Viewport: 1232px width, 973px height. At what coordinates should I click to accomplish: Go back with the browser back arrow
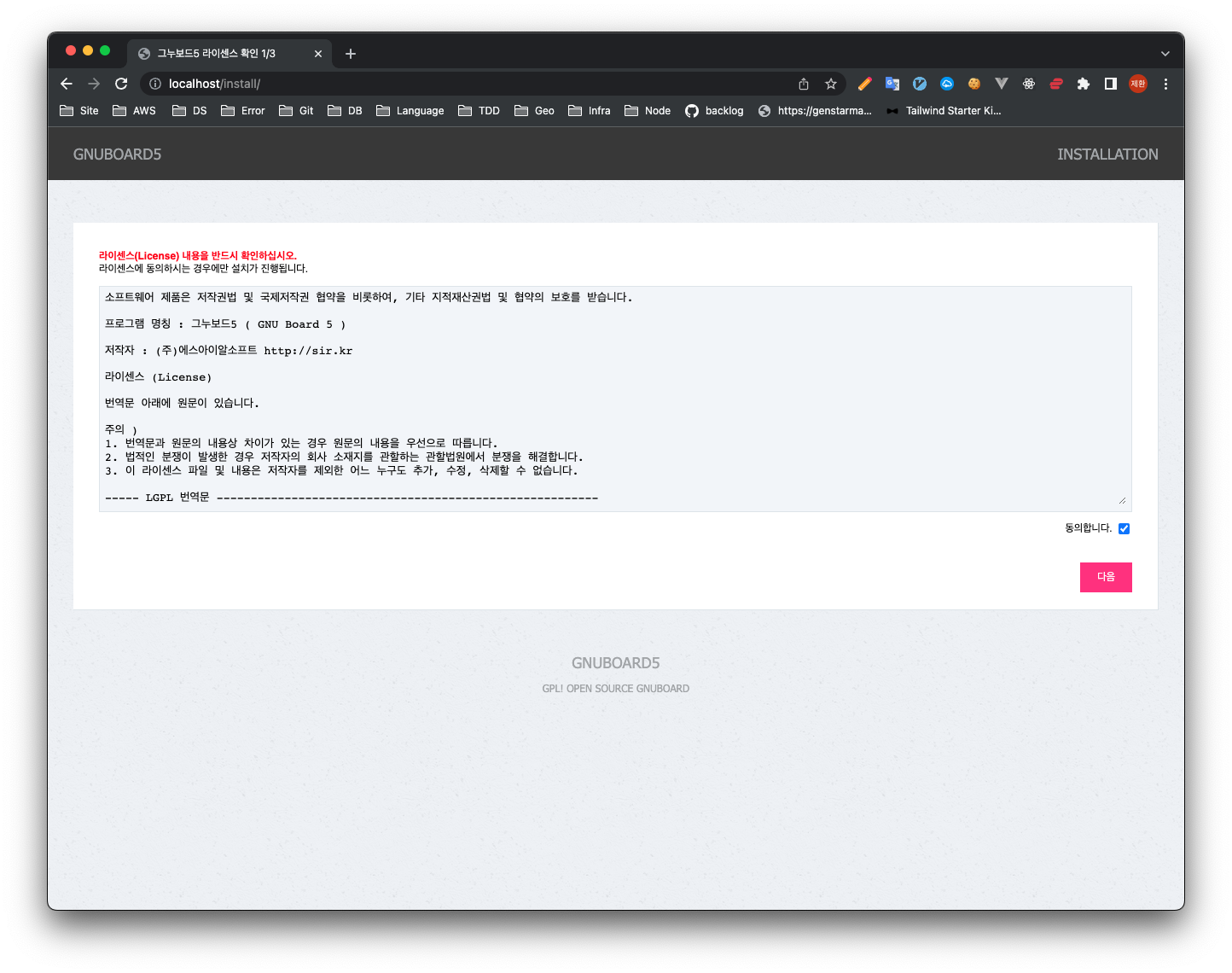coord(67,84)
